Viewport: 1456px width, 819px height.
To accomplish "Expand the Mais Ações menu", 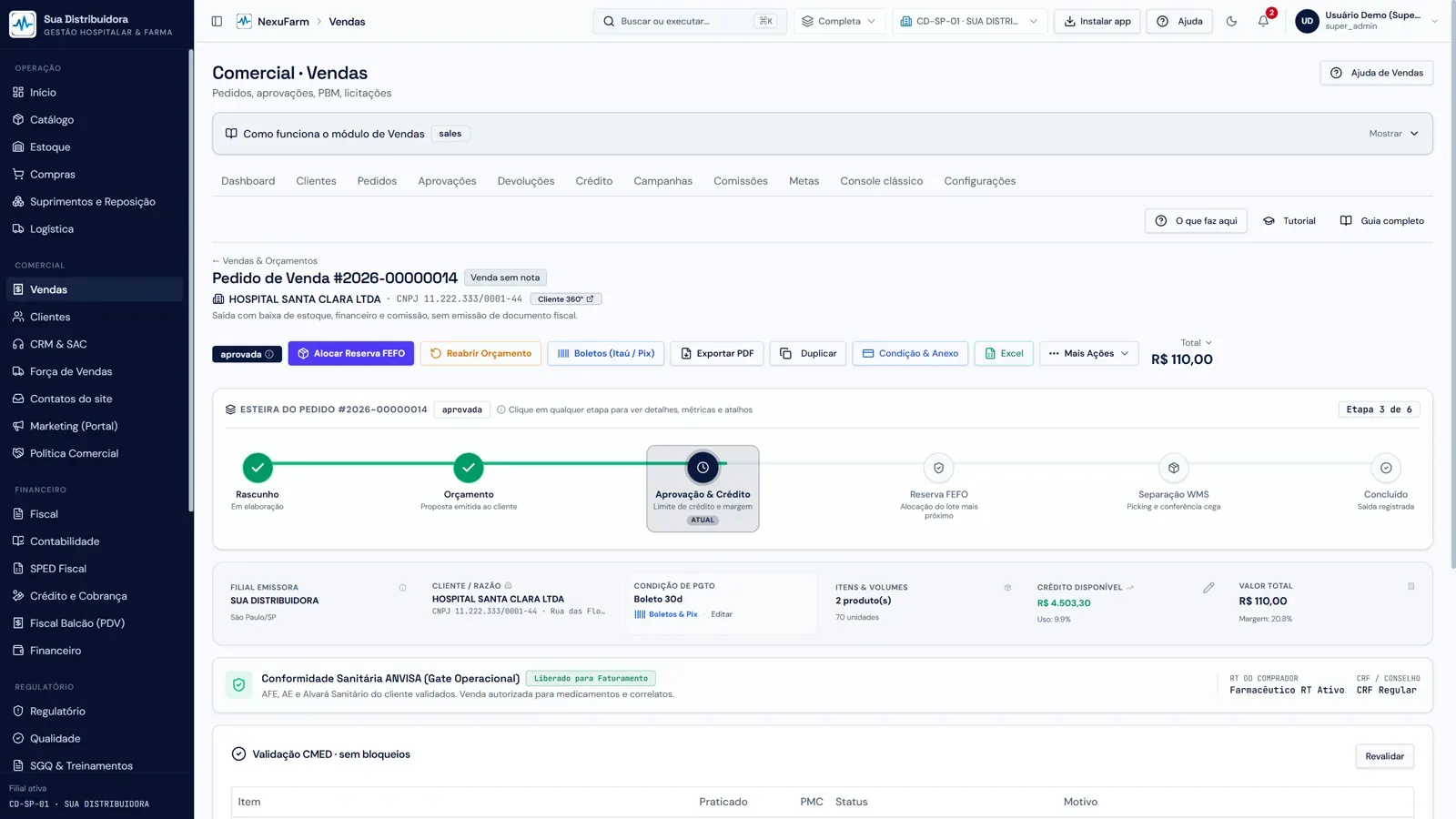I will tap(1088, 354).
